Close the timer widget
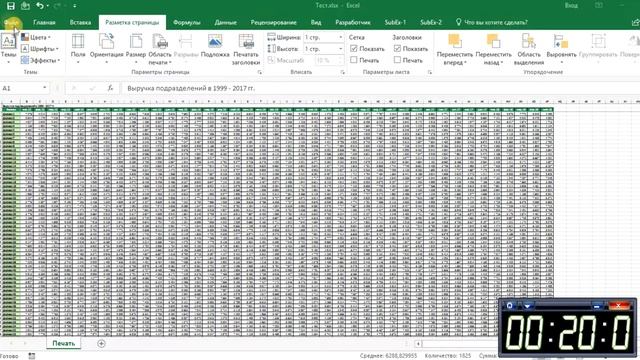640x360 pixels. pyautogui.click(x=619, y=306)
